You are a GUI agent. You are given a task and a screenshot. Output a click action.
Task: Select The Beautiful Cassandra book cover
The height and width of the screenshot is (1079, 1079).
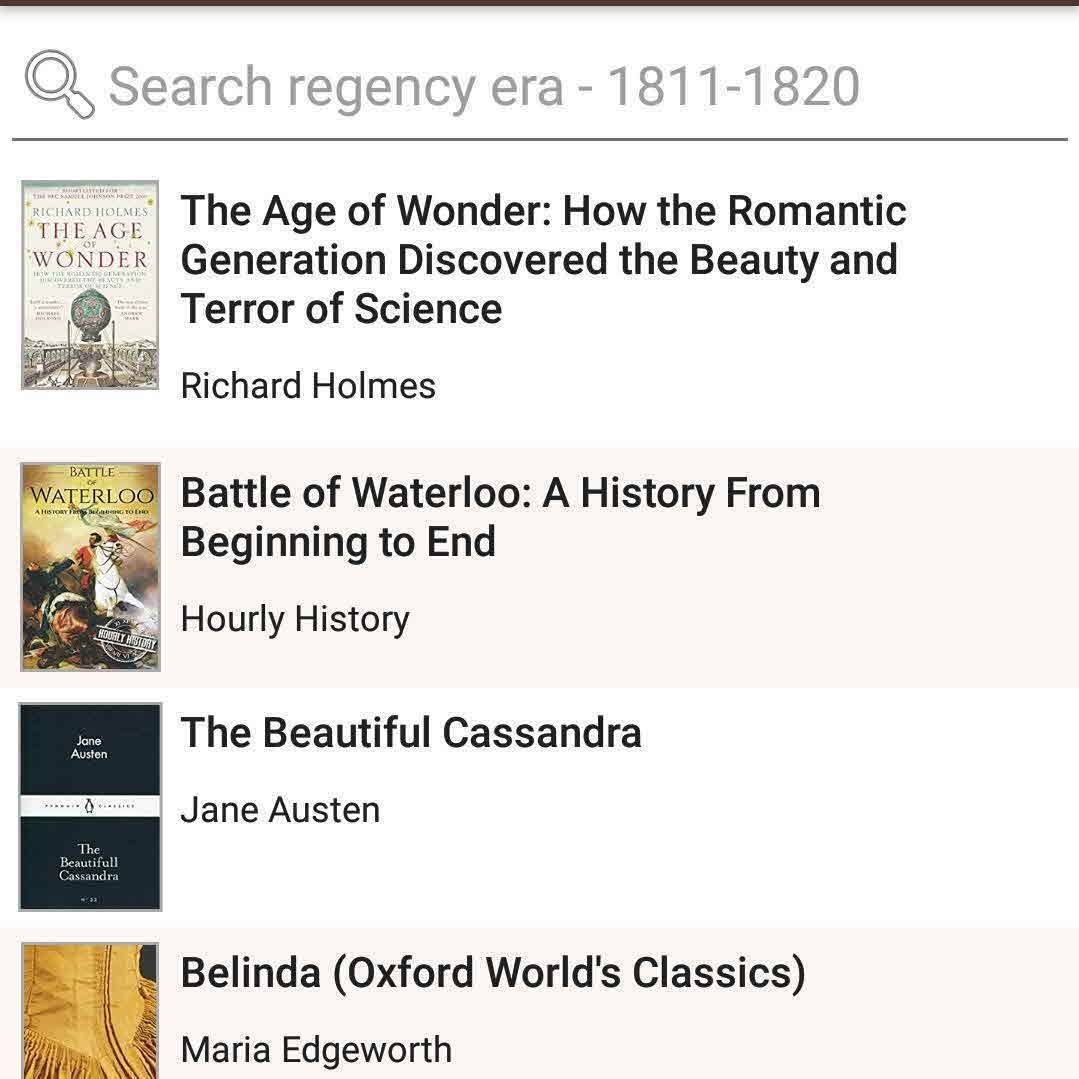[x=90, y=806]
